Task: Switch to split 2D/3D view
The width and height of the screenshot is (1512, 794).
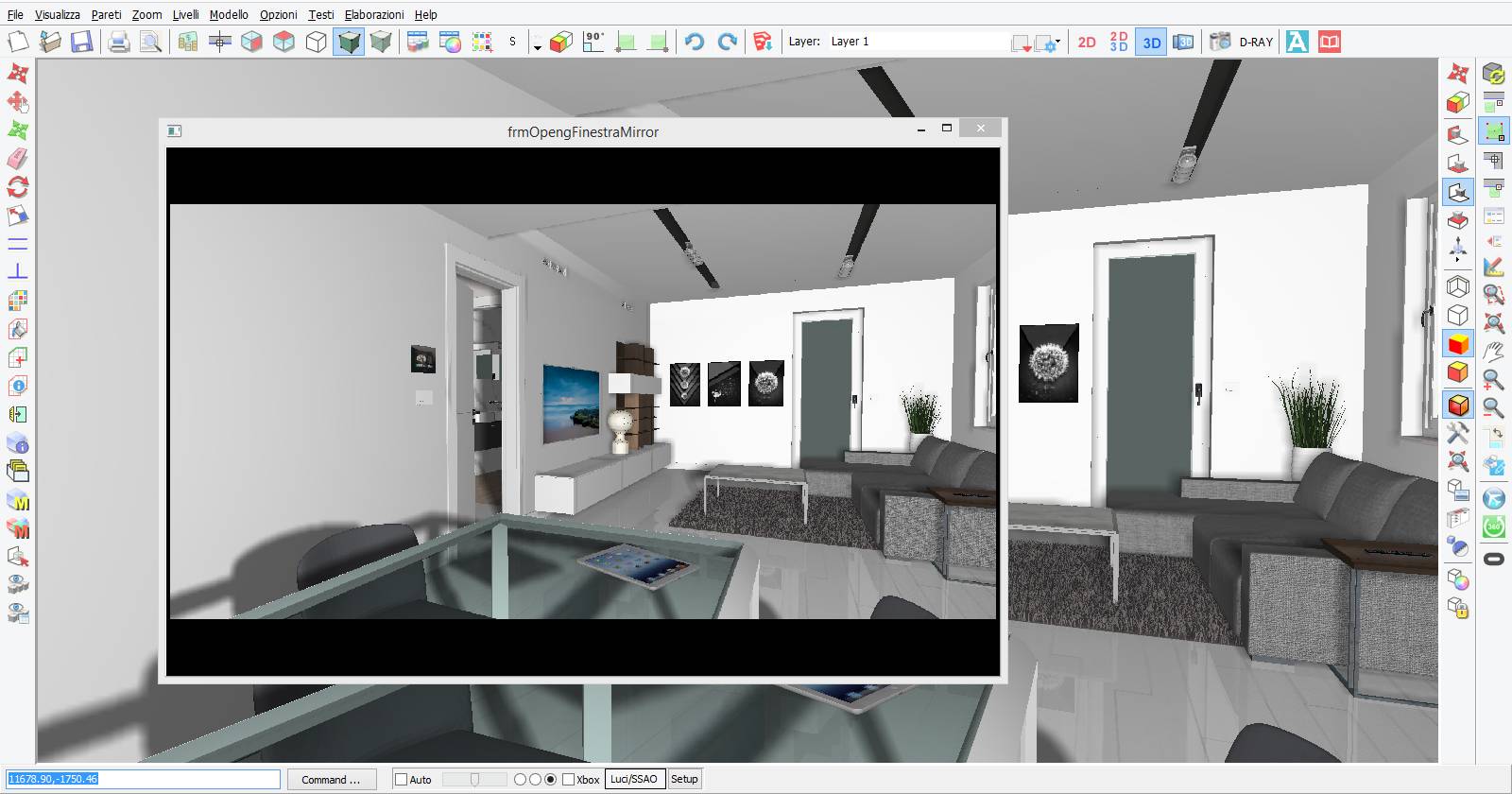Action: tap(1119, 42)
